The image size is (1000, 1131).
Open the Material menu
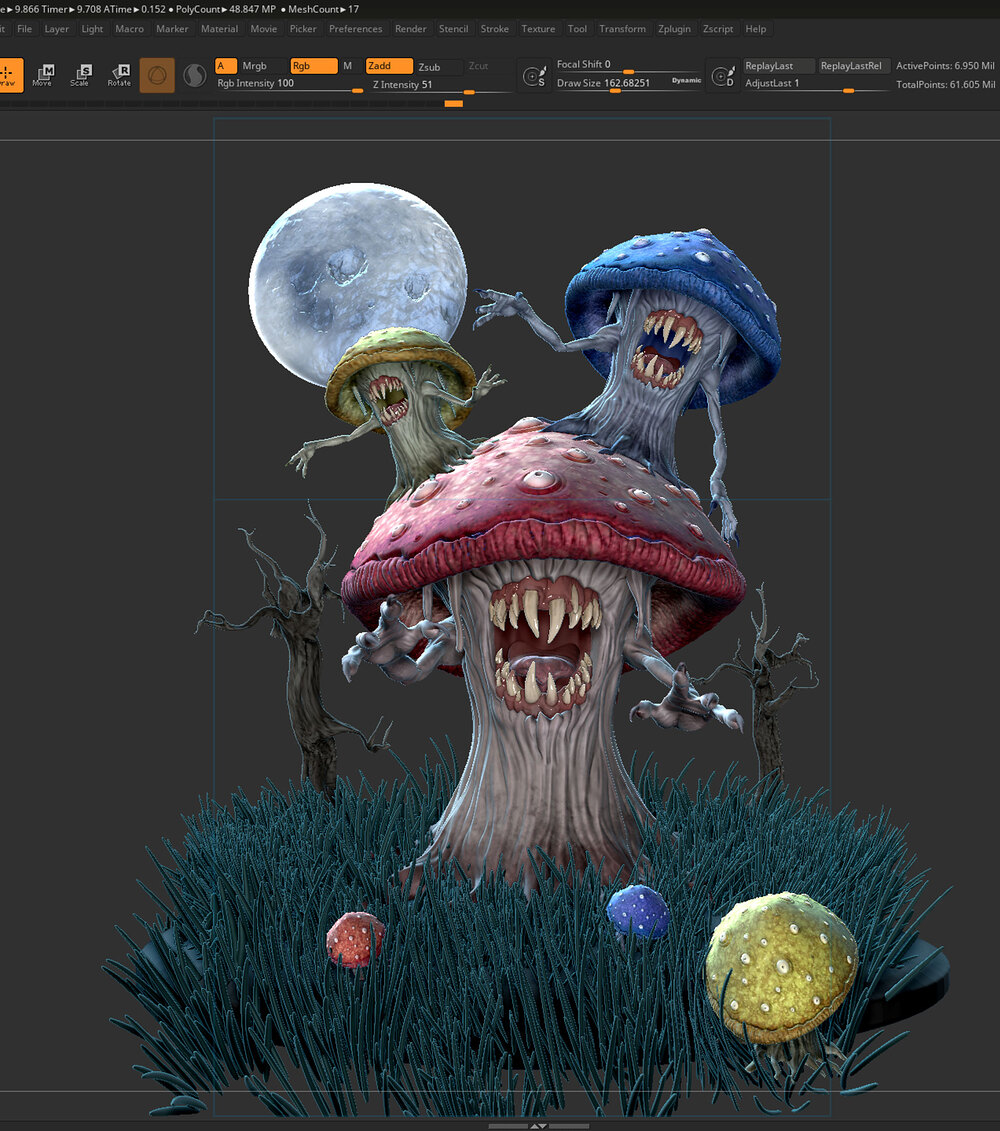219,29
